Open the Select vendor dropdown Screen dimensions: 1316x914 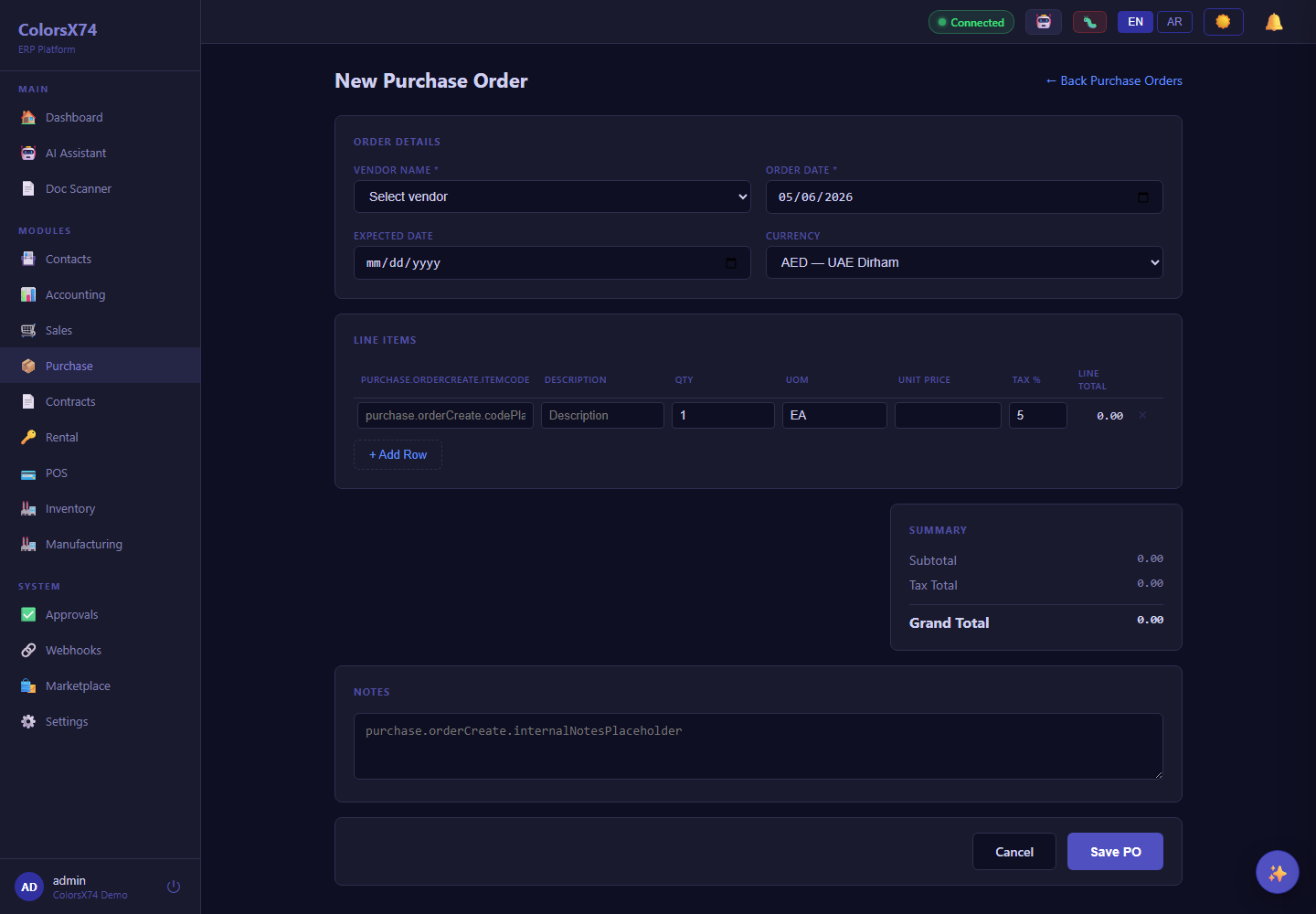point(552,197)
